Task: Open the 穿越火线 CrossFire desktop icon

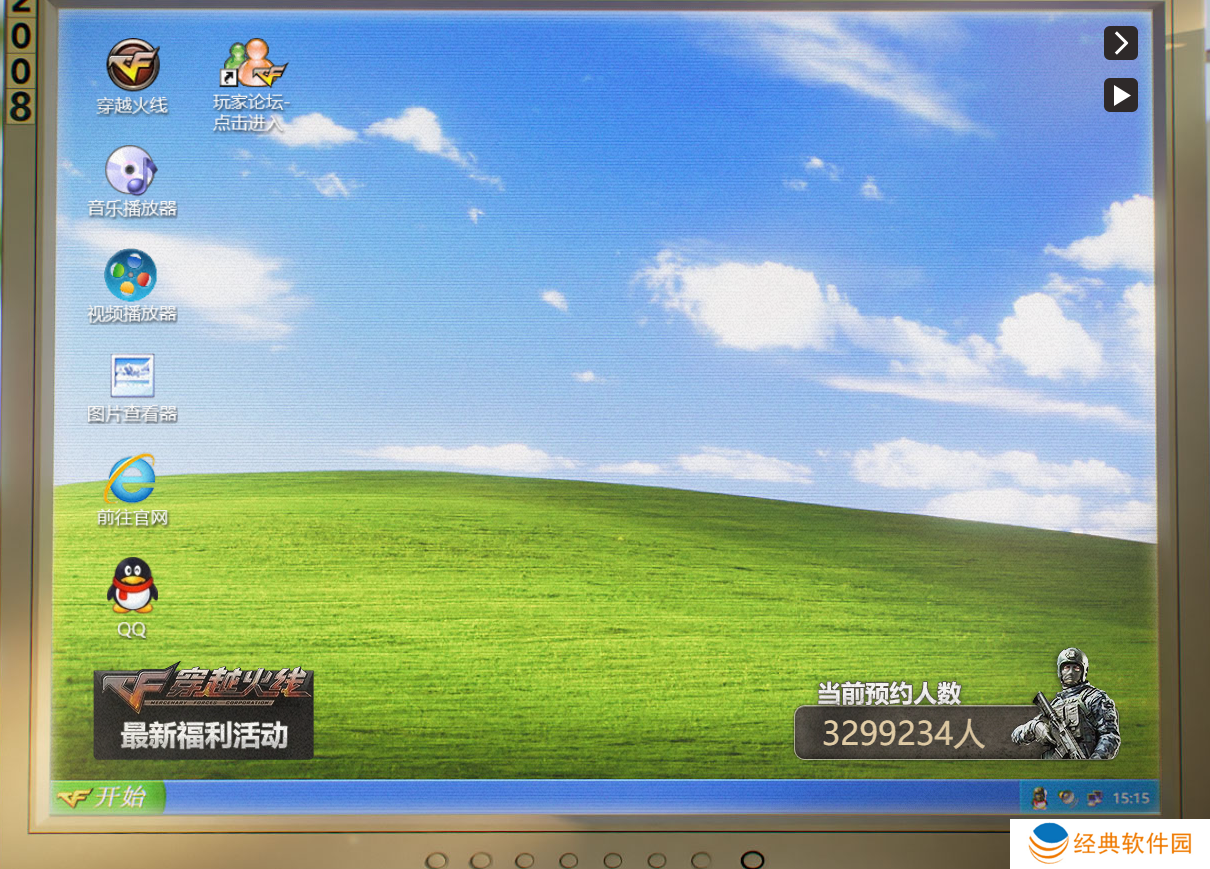Action: [132, 77]
